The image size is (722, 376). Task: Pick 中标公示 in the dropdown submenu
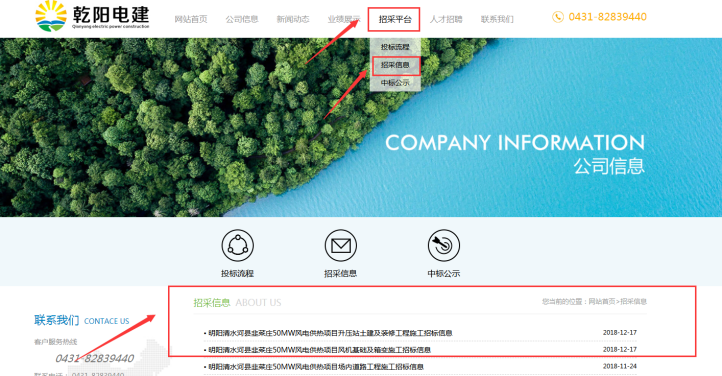pyautogui.click(x=395, y=83)
